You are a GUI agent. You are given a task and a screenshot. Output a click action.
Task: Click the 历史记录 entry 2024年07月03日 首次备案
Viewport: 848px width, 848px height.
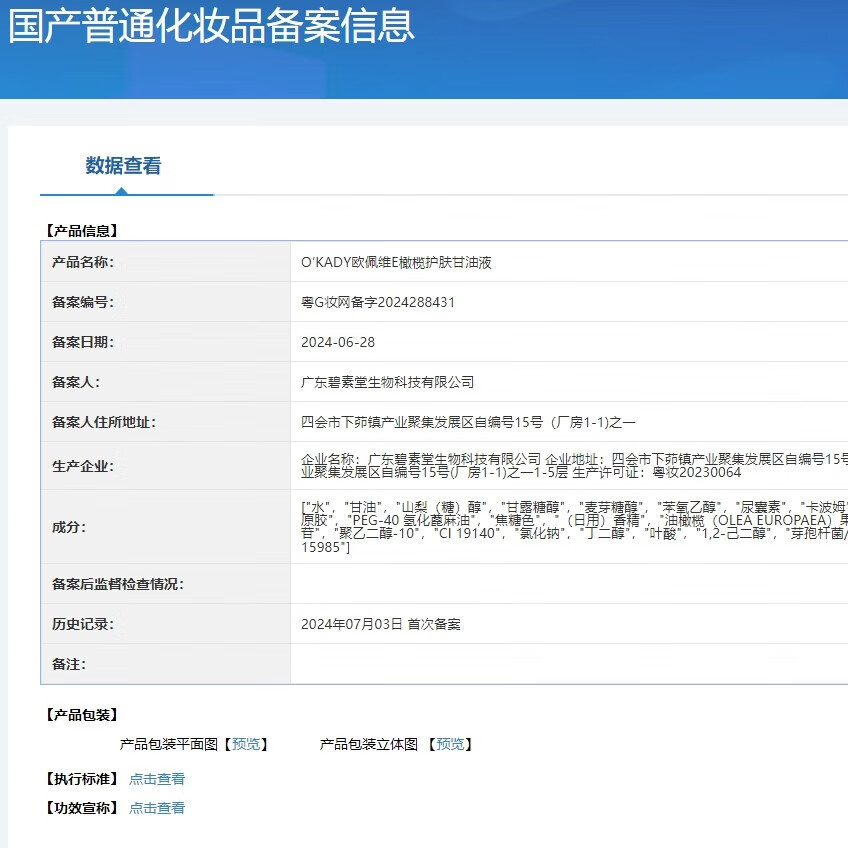coord(381,624)
